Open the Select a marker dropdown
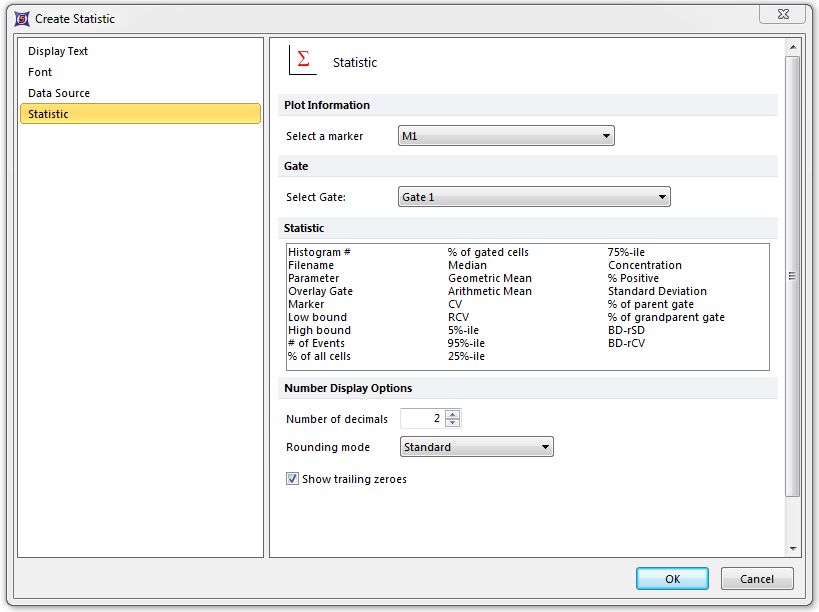This screenshot has height=612, width=819. pyautogui.click(x=506, y=136)
